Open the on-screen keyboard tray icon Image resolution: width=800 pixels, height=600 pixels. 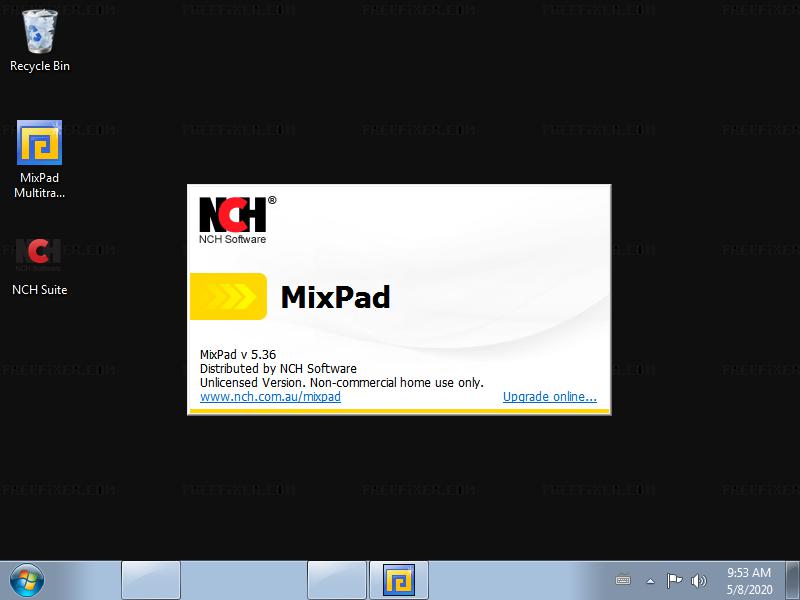pos(623,581)
